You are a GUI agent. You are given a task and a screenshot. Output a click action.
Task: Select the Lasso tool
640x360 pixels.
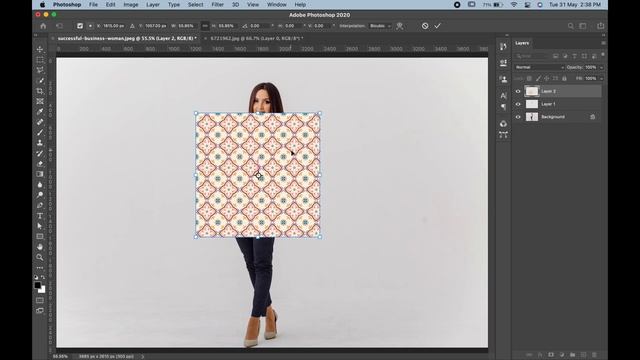[40, 70]
